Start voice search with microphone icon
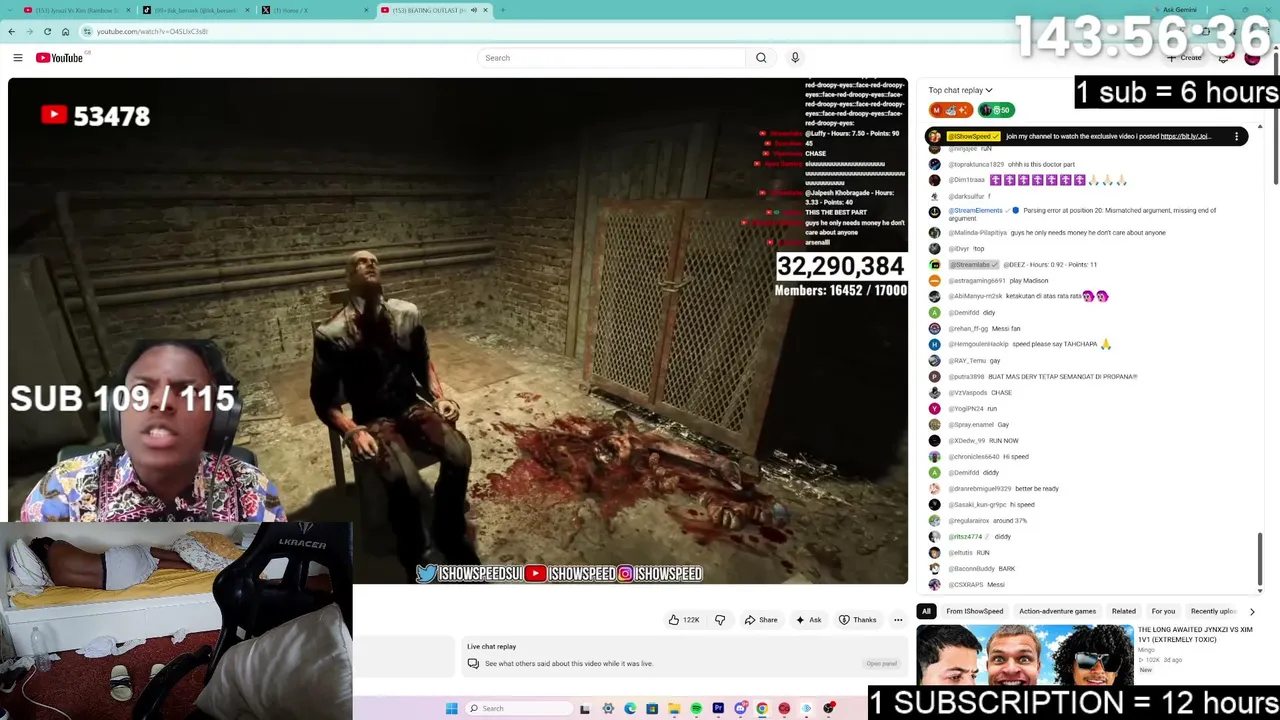This screenshot has height=720, width=1280. [x=795, y=58]
